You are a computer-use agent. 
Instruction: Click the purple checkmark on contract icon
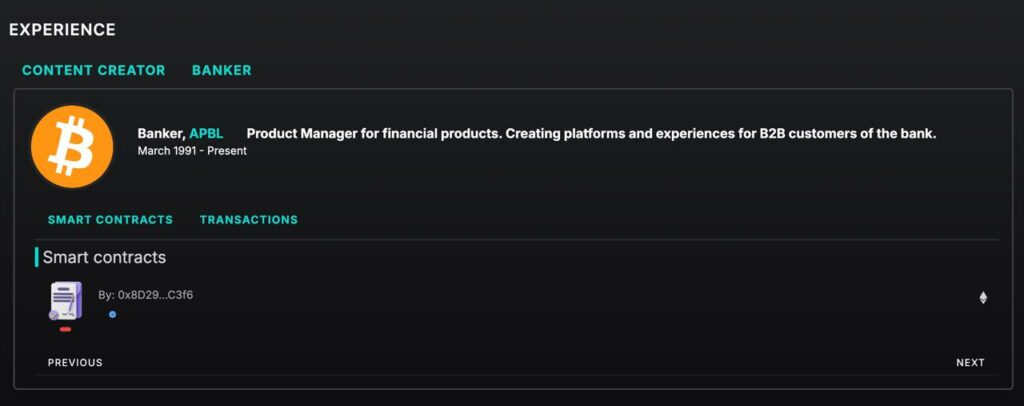click(54, 315)
